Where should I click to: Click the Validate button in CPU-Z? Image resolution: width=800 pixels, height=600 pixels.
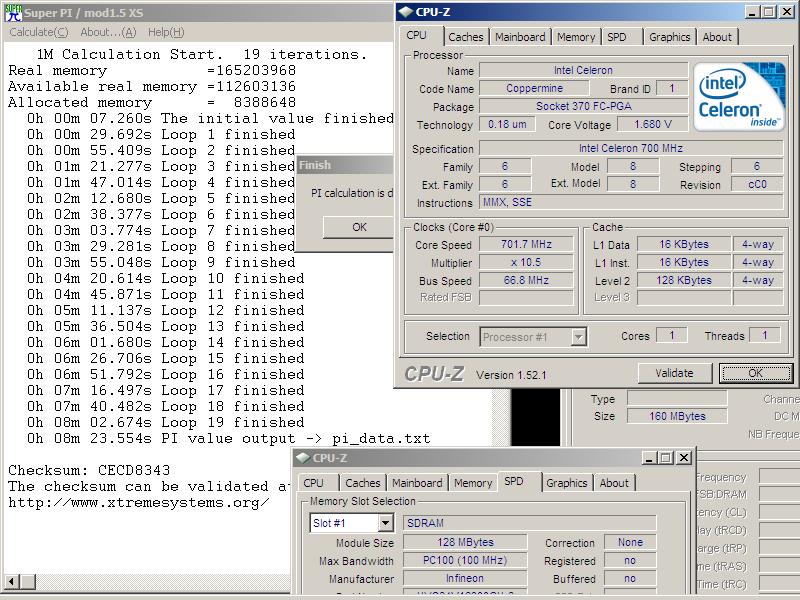(674, 373)
